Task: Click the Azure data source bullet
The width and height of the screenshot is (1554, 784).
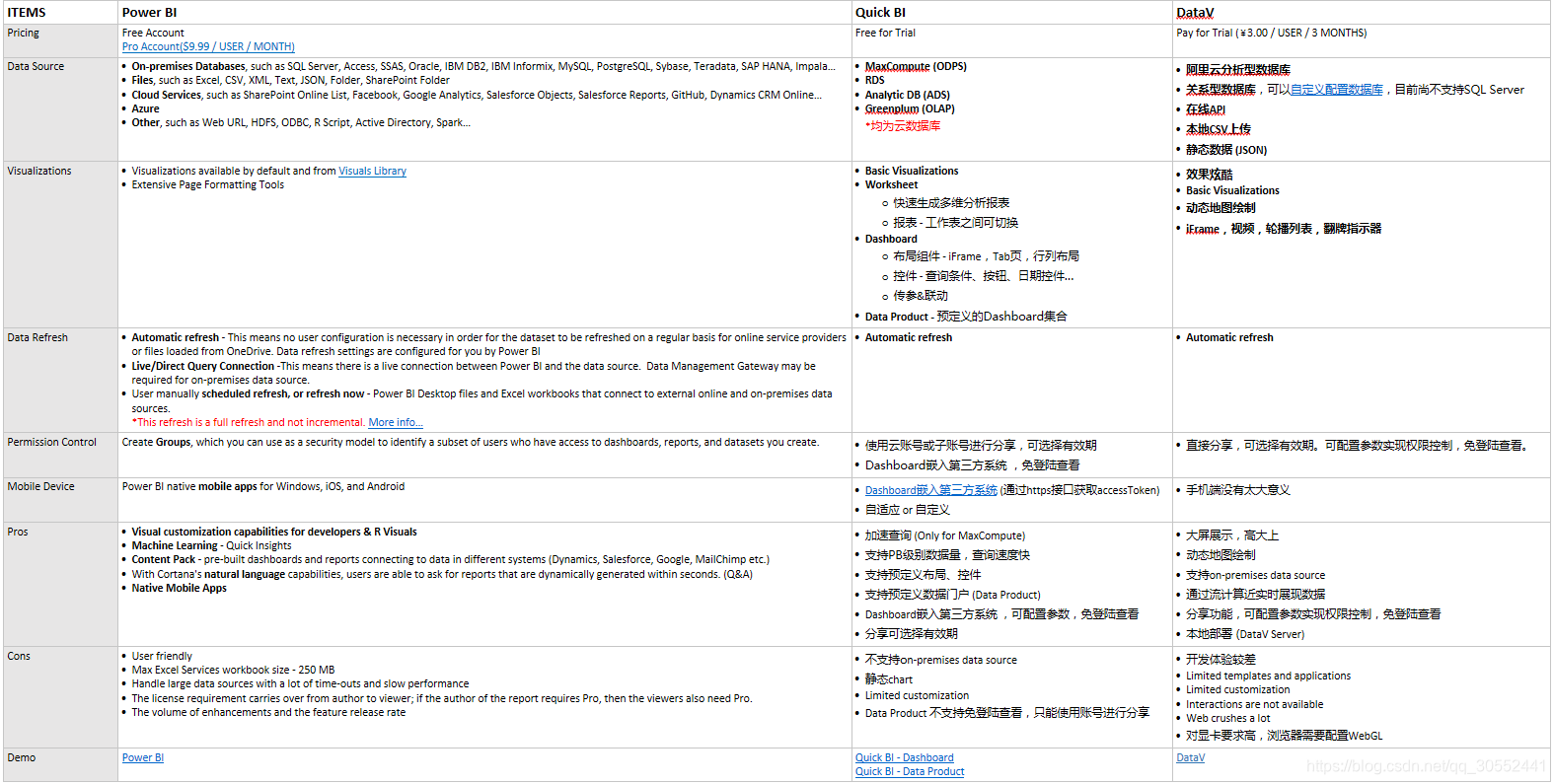Action: click(x=145, y=108)
